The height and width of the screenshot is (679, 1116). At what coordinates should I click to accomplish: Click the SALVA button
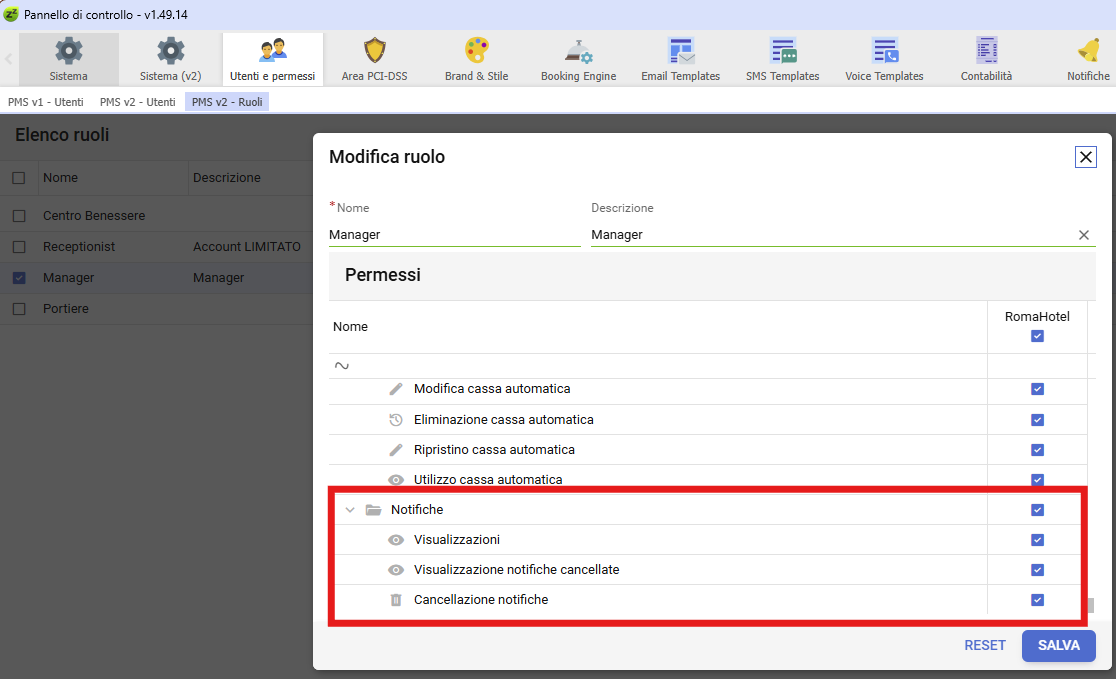click(1058, 646)
